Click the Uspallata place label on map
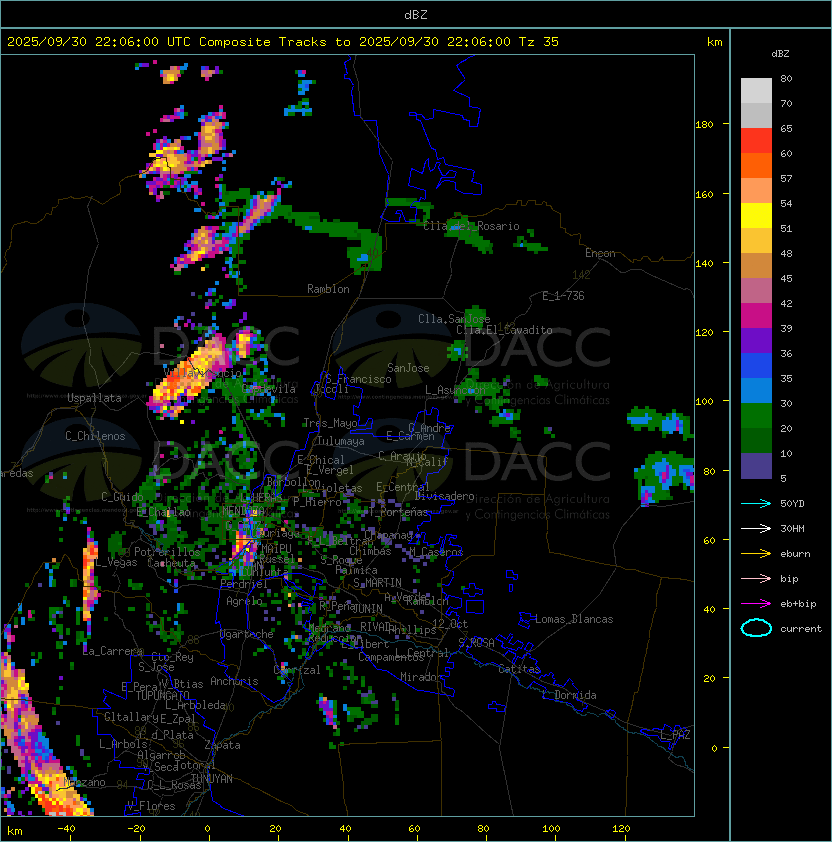 94,398
